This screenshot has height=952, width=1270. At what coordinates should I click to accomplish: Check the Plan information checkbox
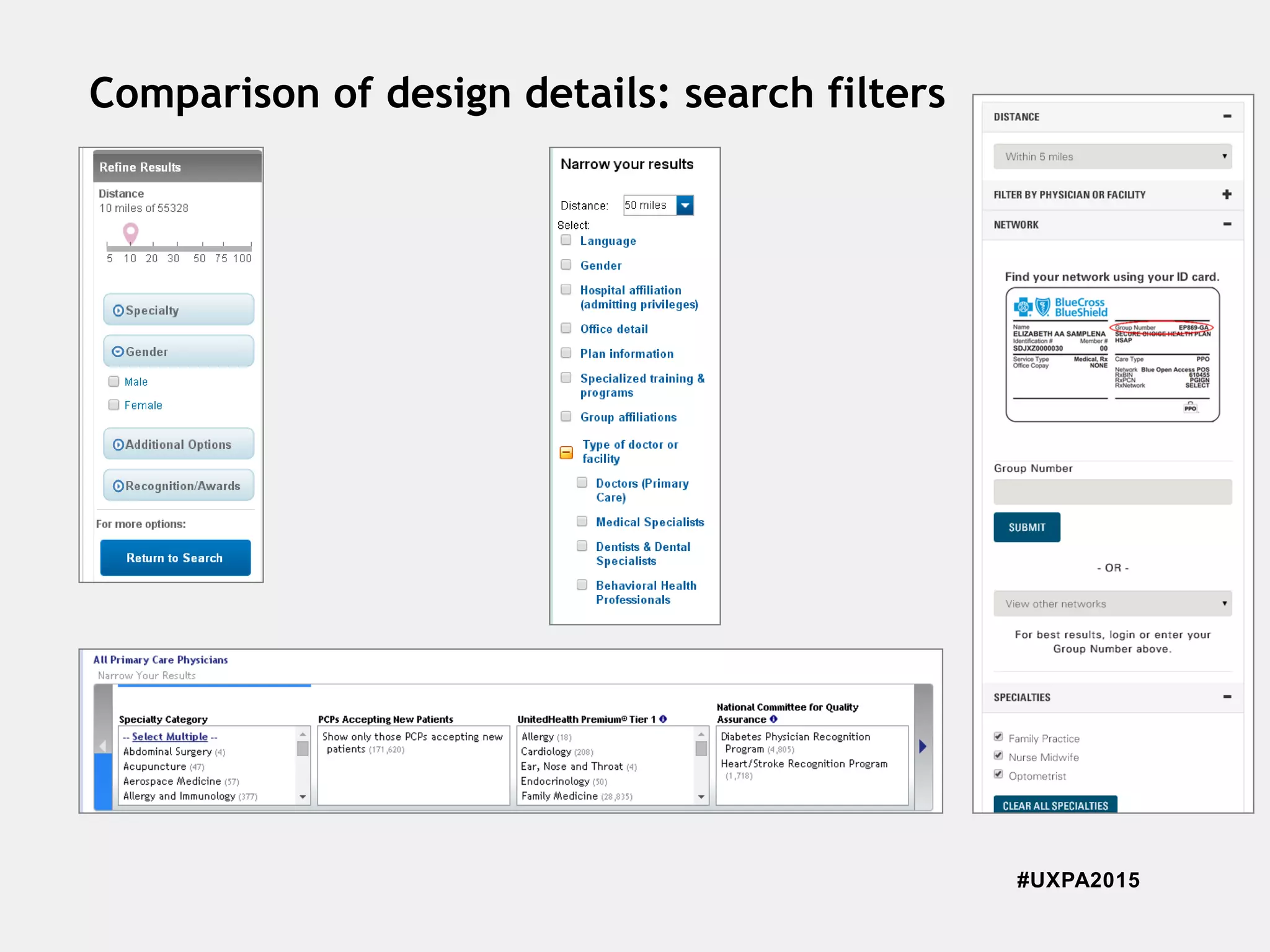[x=566, y=353]
